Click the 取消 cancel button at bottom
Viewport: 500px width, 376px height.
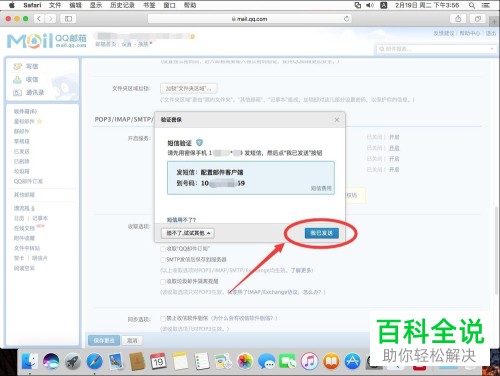[132, 340]
